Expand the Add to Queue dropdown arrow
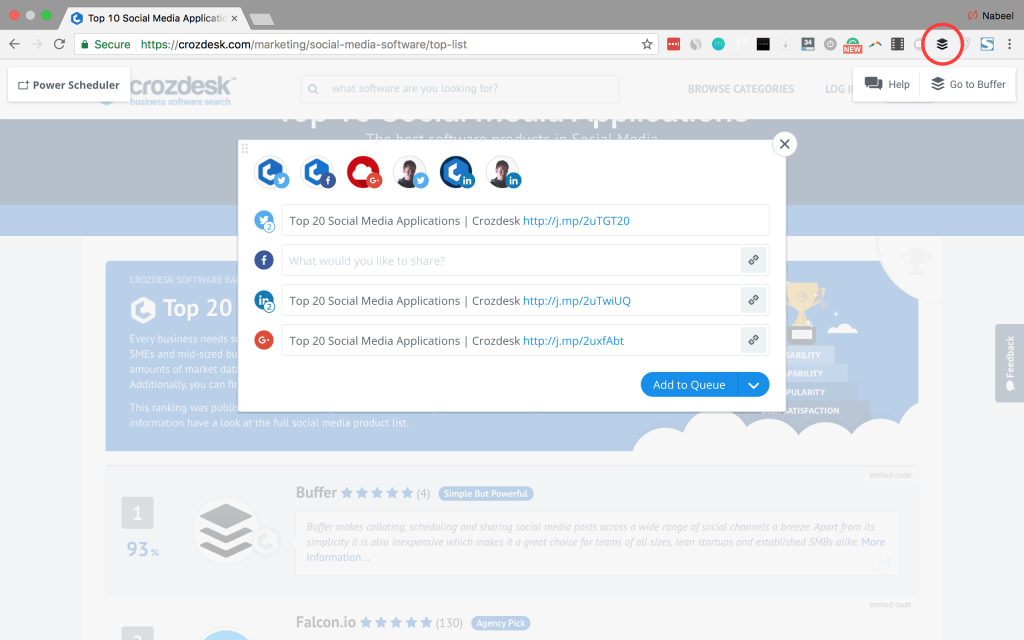 [754, 385]
